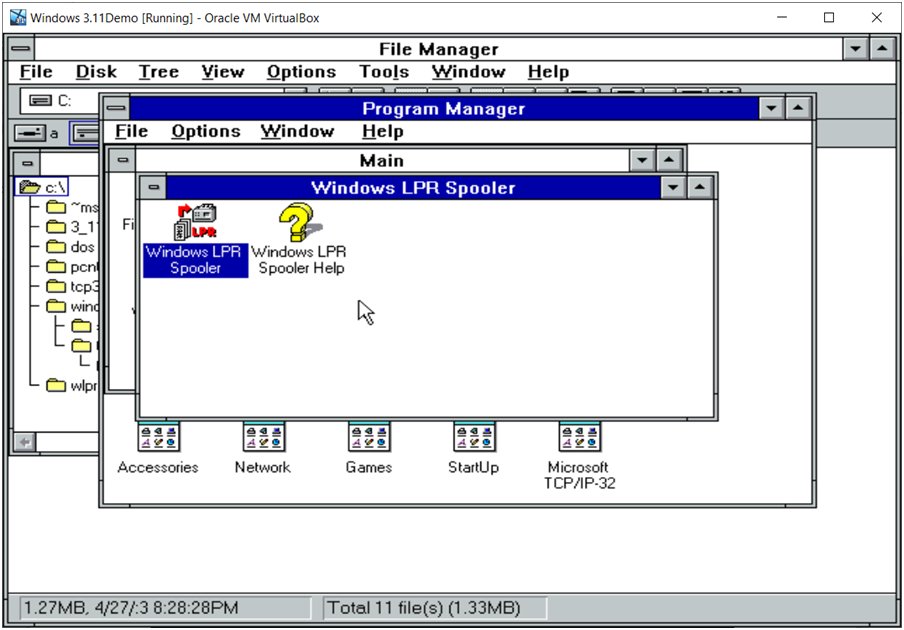Open File Manager's Disk menu

(96, 71)
